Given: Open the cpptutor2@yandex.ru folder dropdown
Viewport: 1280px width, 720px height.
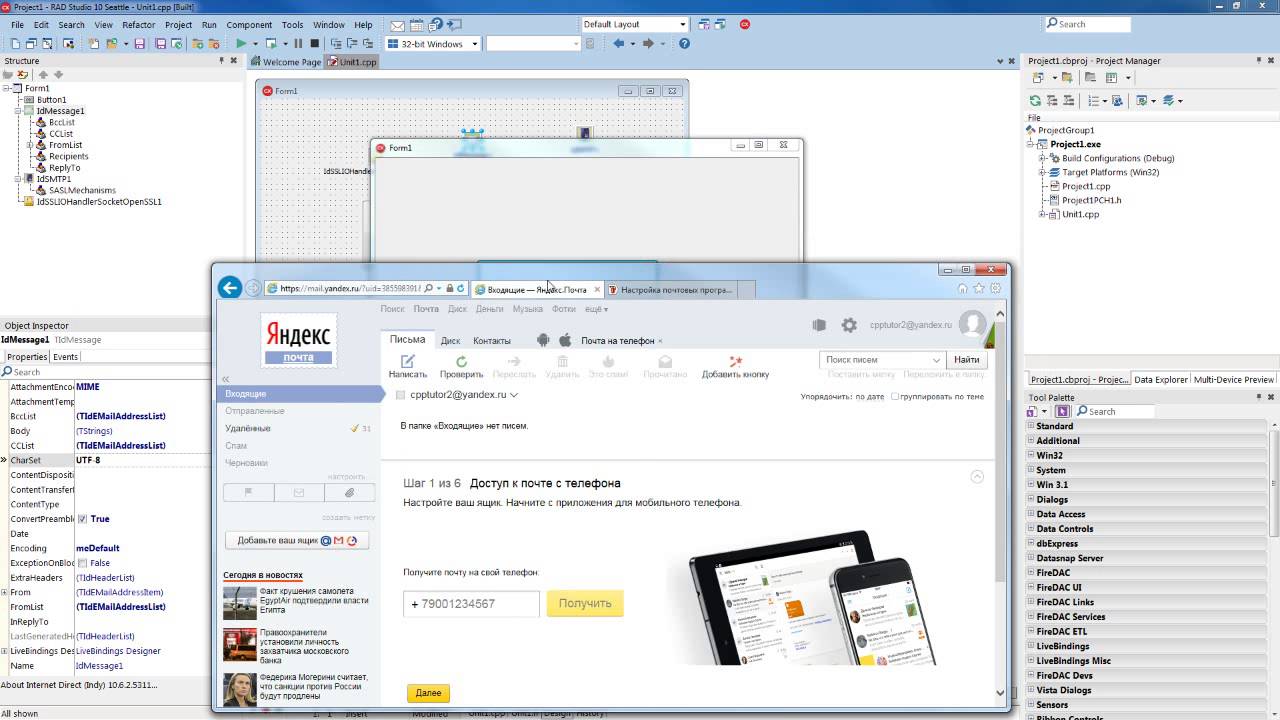Looking at the screenshot, I should (x=514, y=395).
